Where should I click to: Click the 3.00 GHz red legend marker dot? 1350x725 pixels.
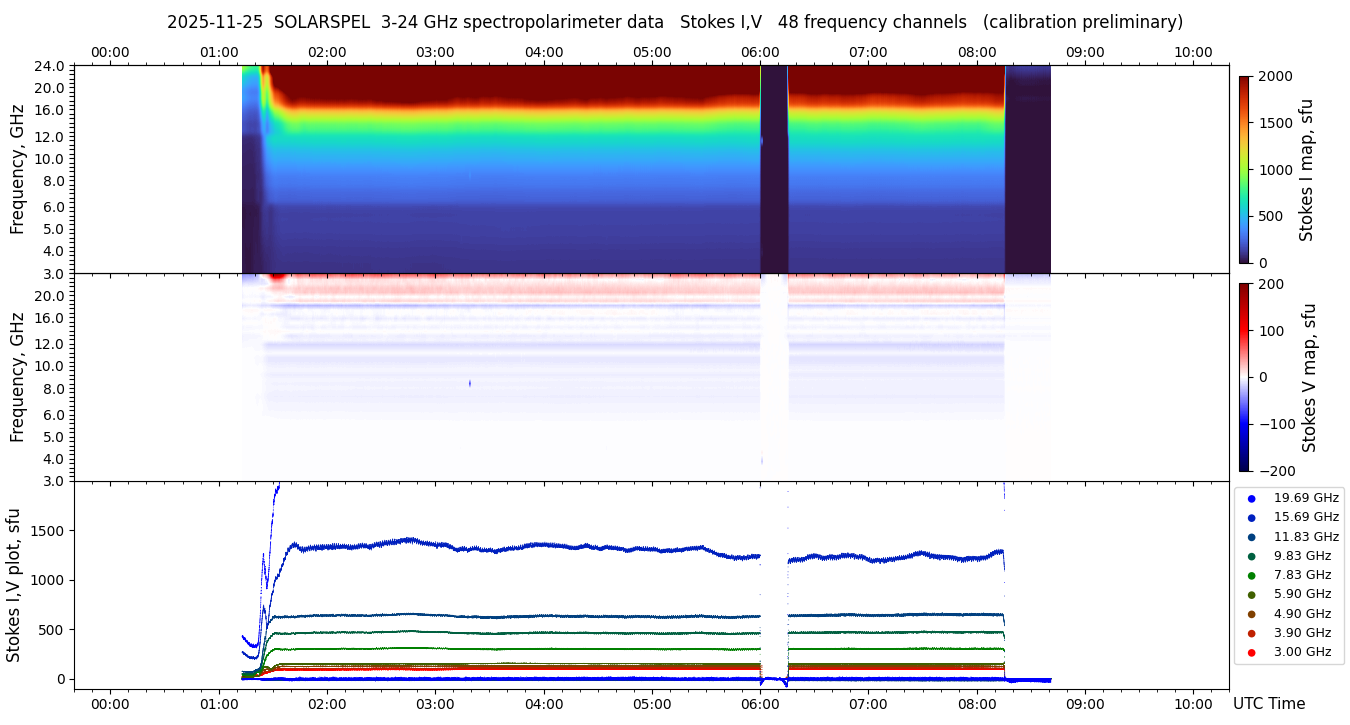tap(1251, 653)
